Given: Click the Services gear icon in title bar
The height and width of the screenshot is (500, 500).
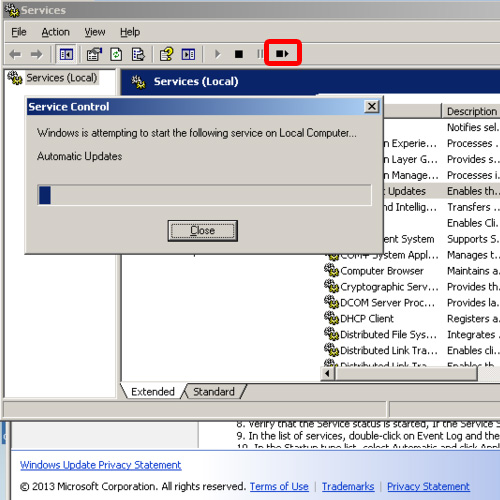Looking at the screenshot, I should 12,10.
